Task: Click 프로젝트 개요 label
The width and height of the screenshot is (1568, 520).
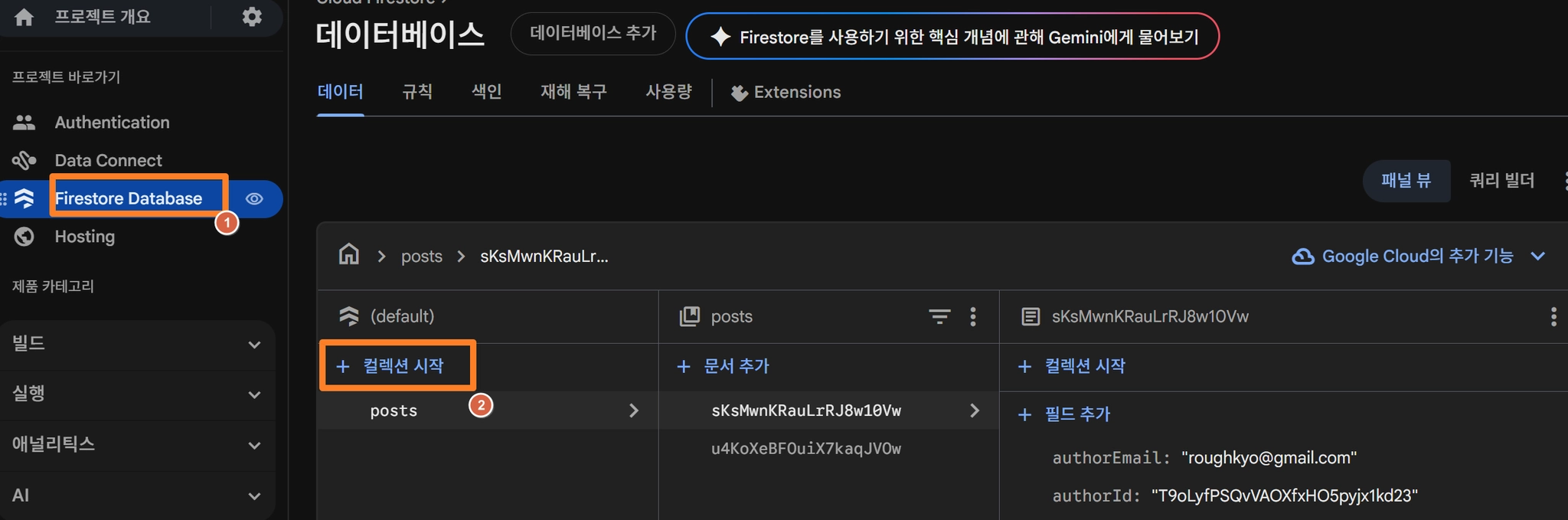Action: [103, 17]
